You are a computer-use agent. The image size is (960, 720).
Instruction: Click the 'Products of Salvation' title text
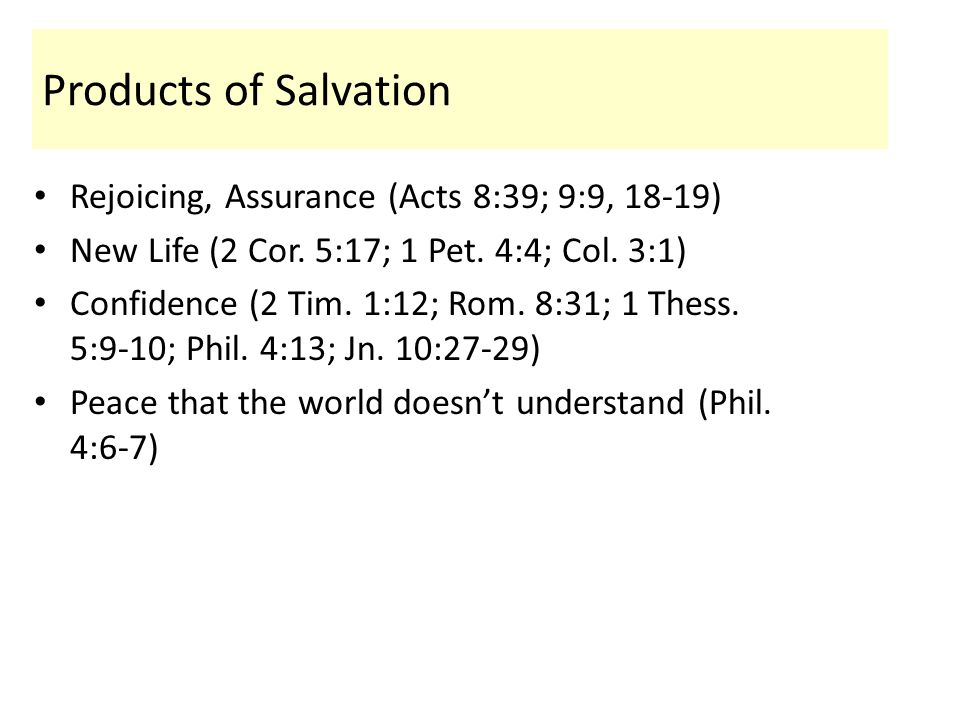click(246, 91)
